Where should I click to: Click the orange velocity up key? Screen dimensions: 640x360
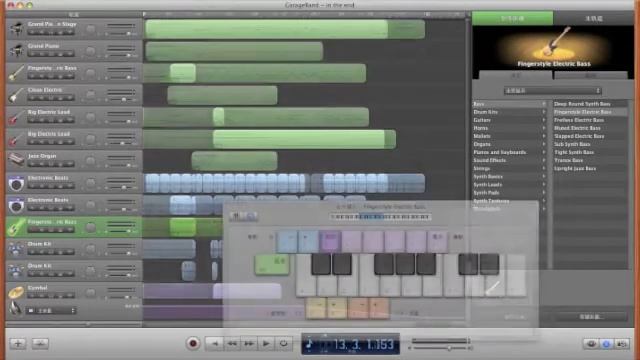tap(379, 307)
